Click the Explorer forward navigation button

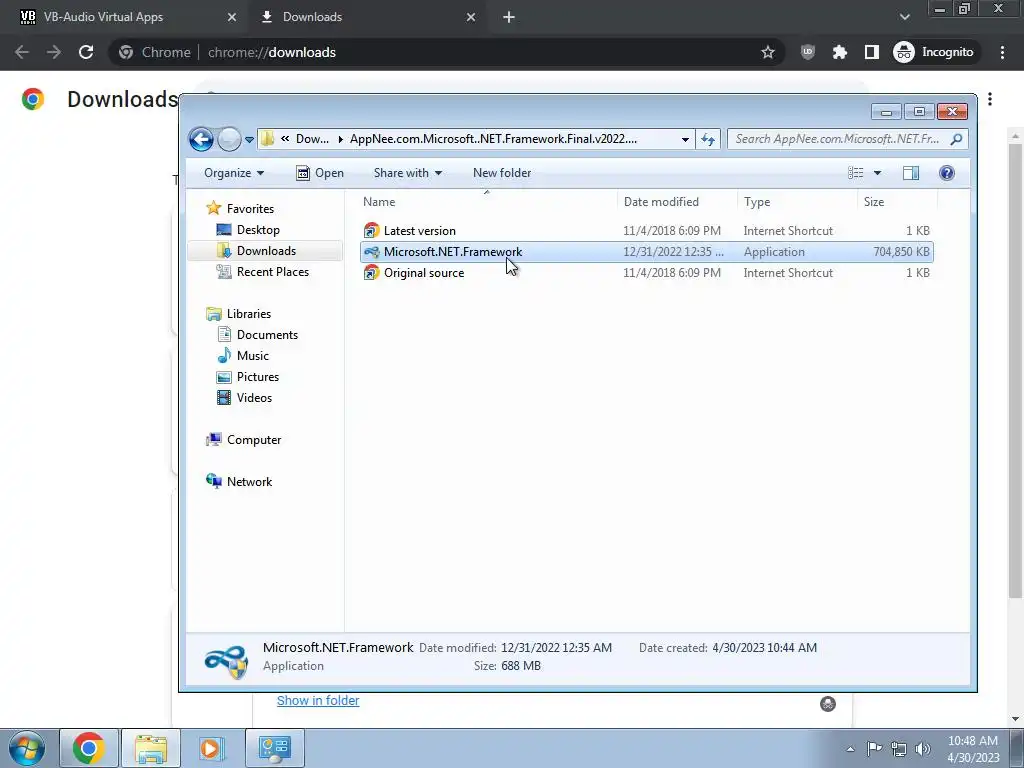[x=229, y=139]
